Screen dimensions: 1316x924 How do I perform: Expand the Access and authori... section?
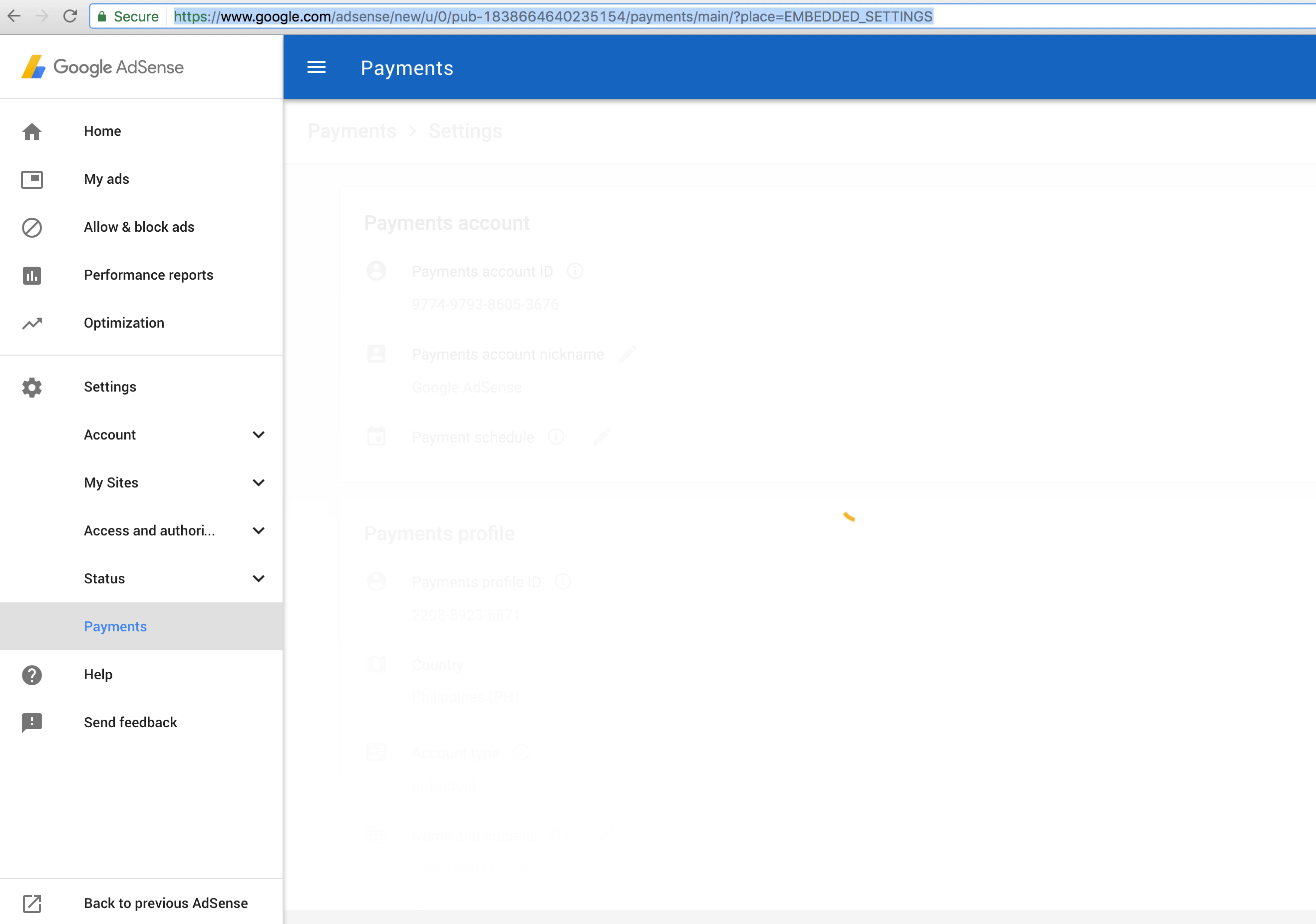click(259, 530)
